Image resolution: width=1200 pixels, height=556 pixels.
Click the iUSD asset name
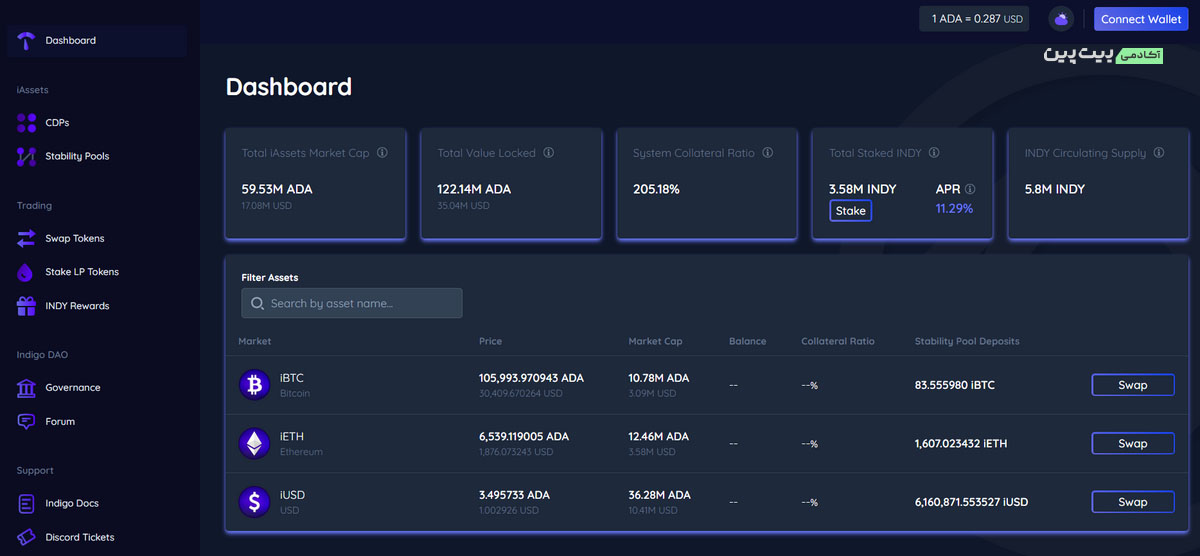coord(292,496)
